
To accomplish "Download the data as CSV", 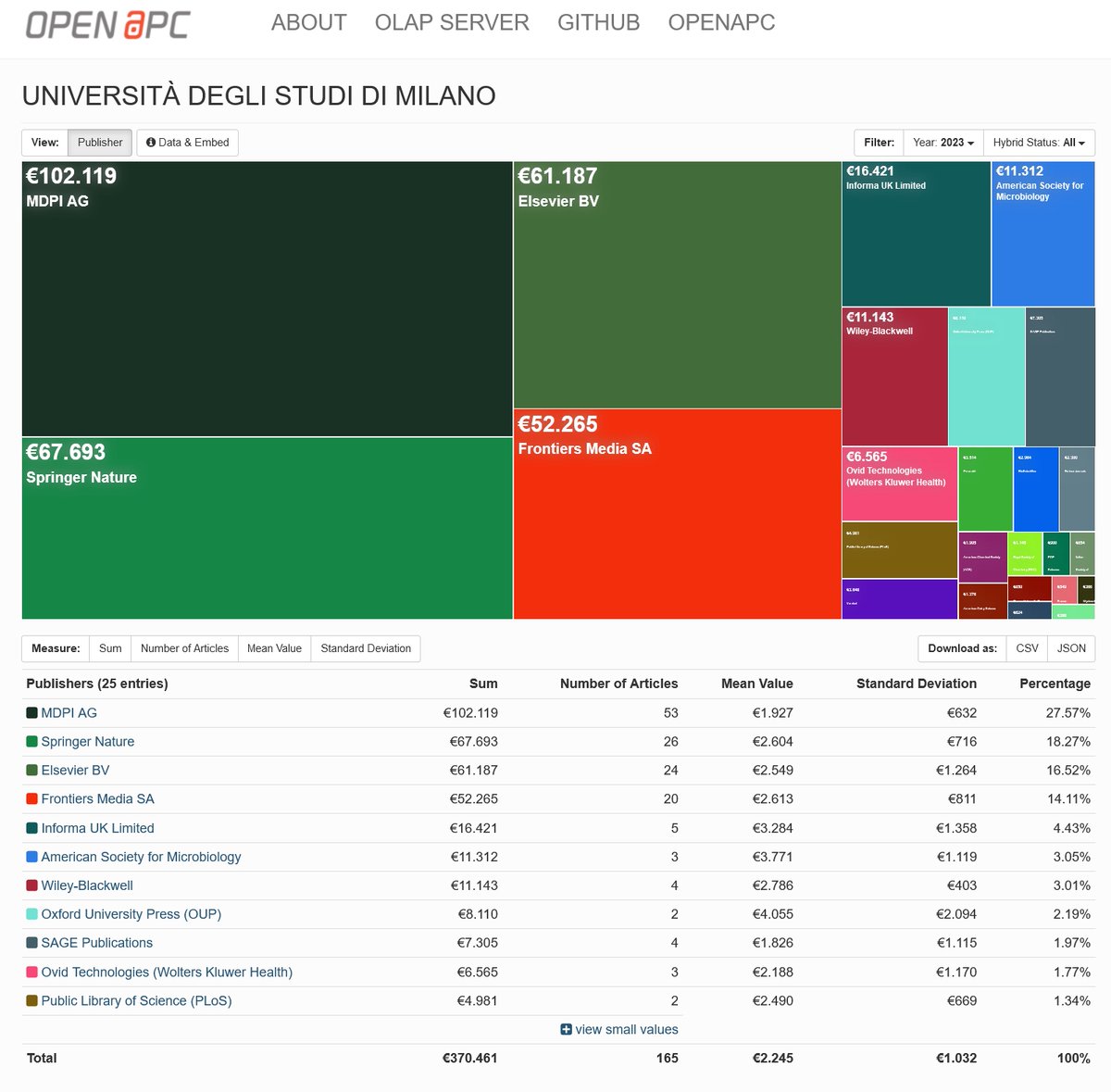I will coord(1027,648).
